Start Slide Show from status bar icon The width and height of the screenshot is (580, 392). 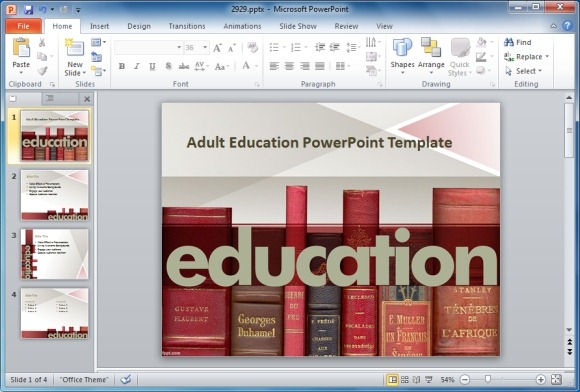tap(429, 379)
